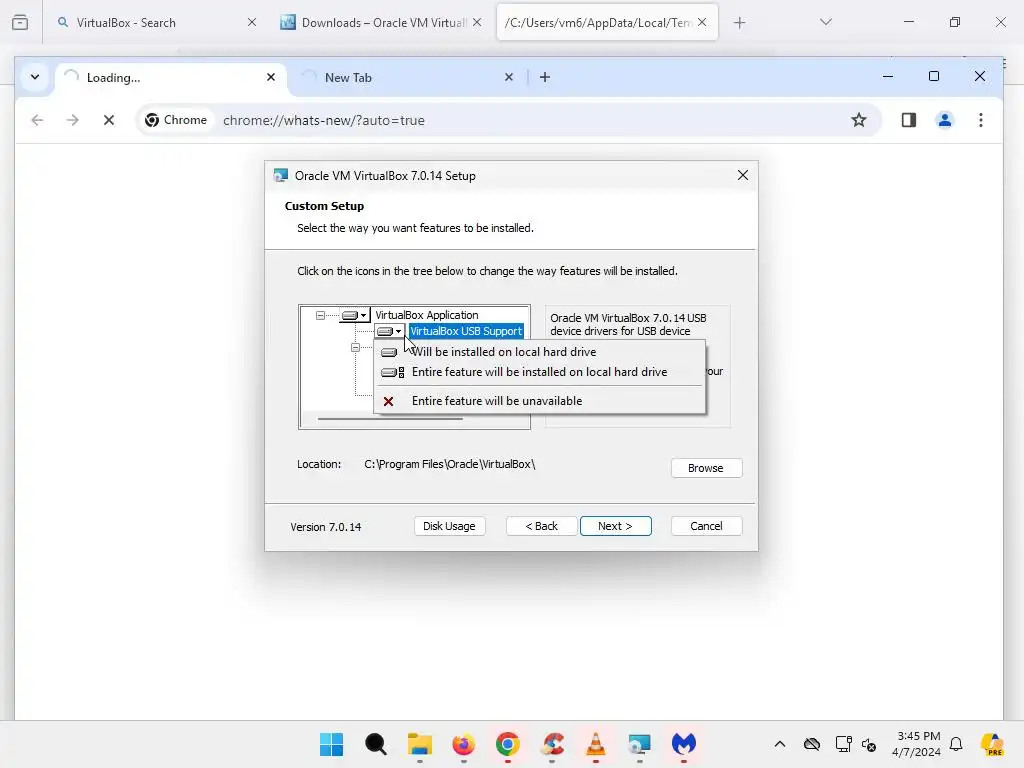Click the VirtualBox setup title bar icon

tap(281, 176)
